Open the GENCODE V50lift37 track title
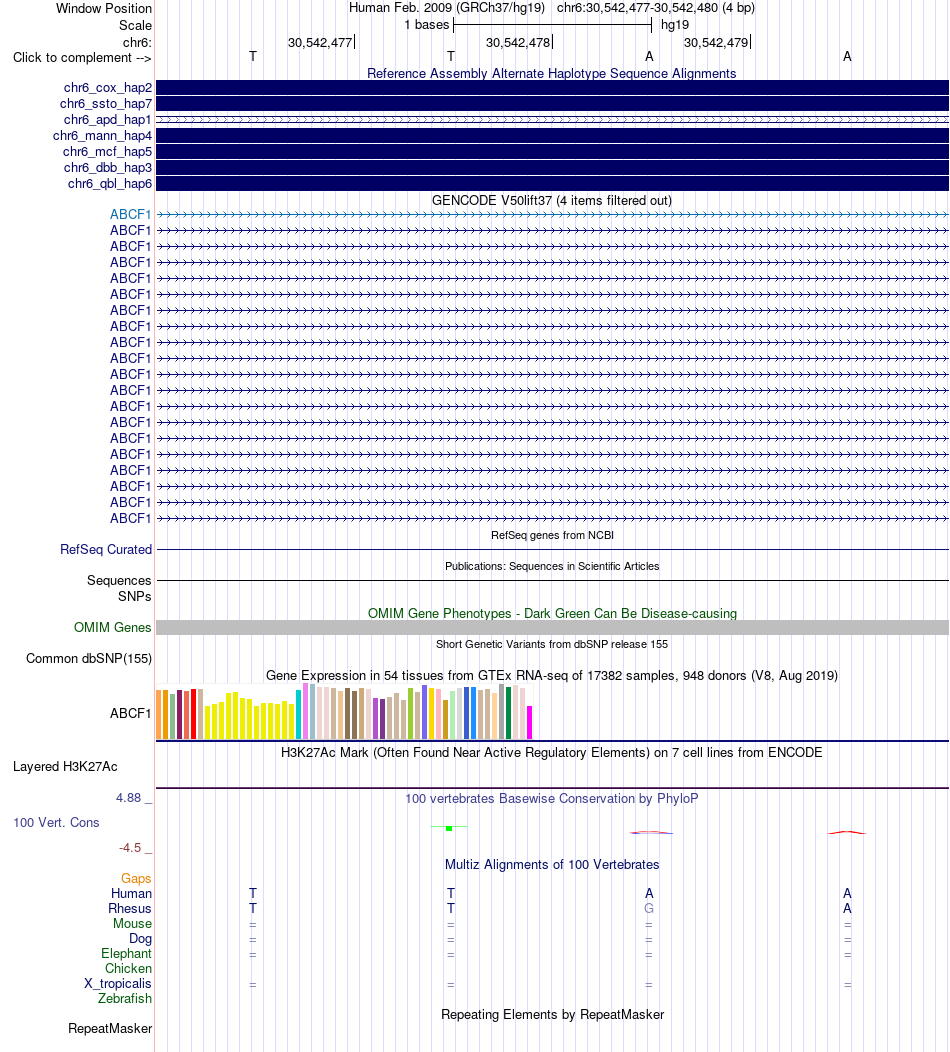This screenshot has height=1052, width=950. [x=551, y=201]
